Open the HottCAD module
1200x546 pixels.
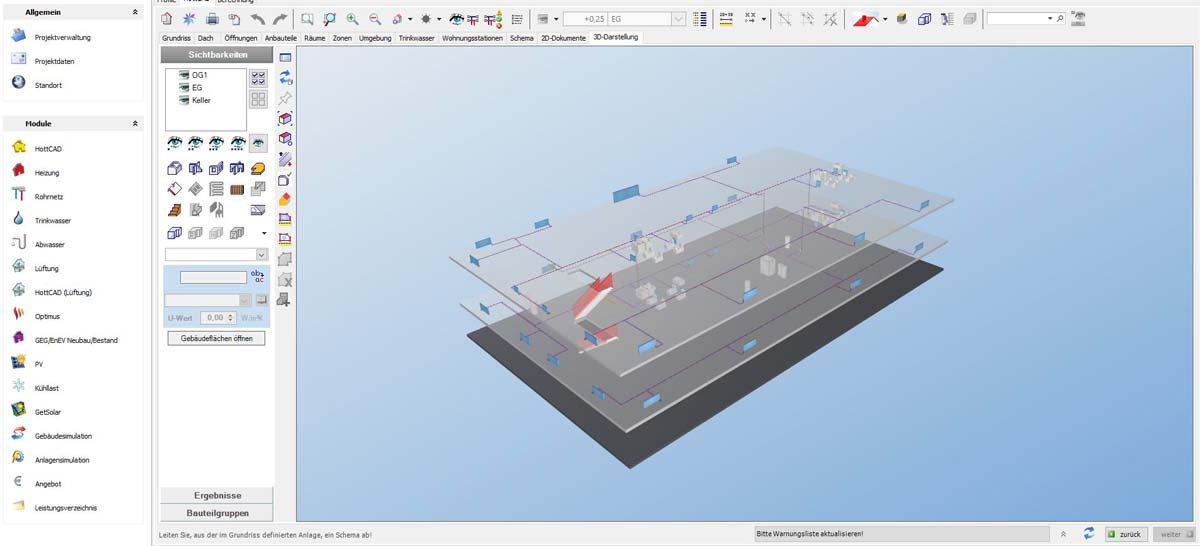pyautogui.click(x=48, y=148)
